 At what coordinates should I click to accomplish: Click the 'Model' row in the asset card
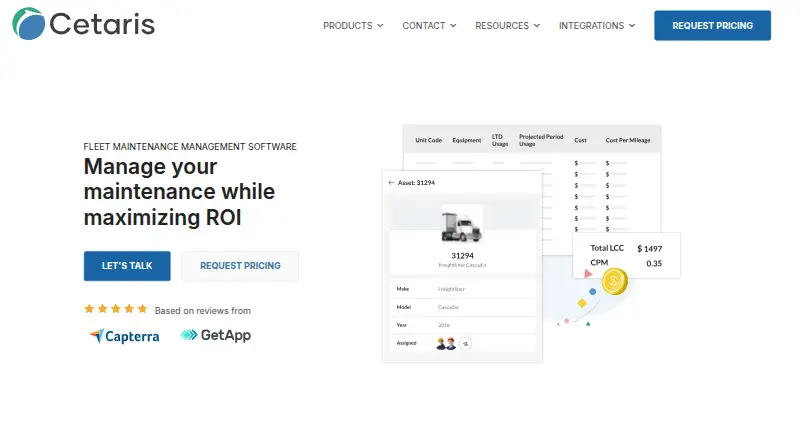(x=463, y=307)
